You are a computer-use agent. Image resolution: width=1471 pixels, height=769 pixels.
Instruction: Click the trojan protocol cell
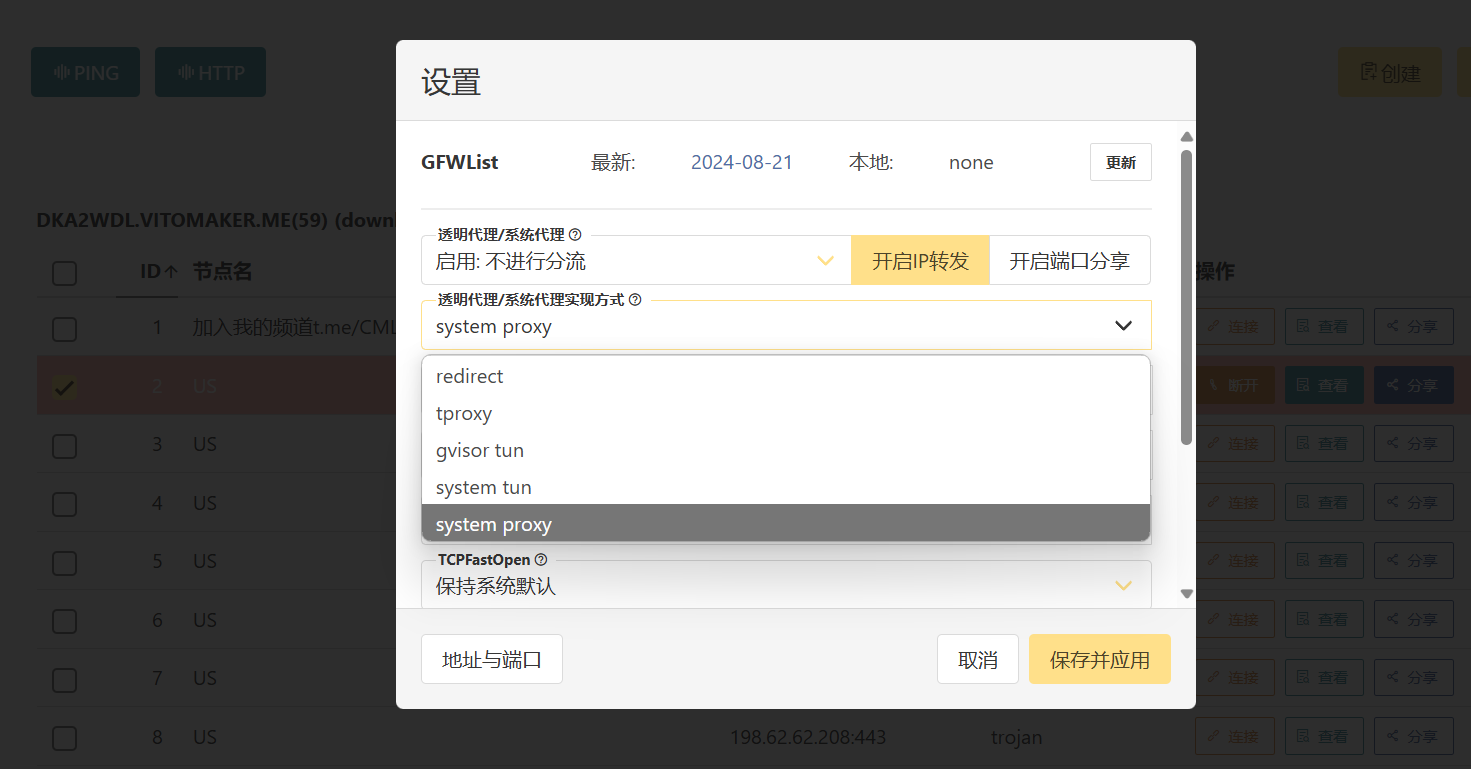tap(1016, 738)
